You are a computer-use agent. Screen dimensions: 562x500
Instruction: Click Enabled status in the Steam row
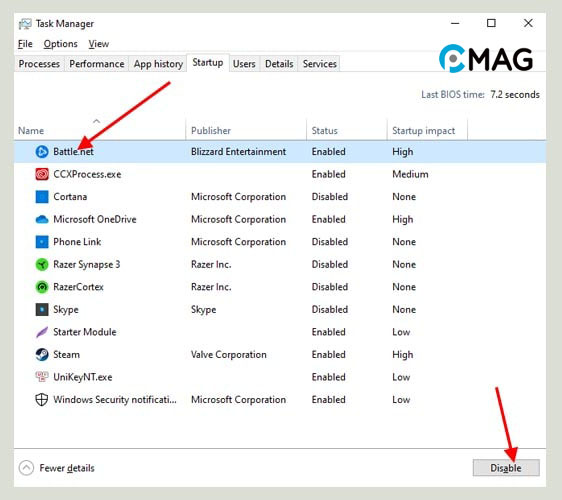coord(329,355)
